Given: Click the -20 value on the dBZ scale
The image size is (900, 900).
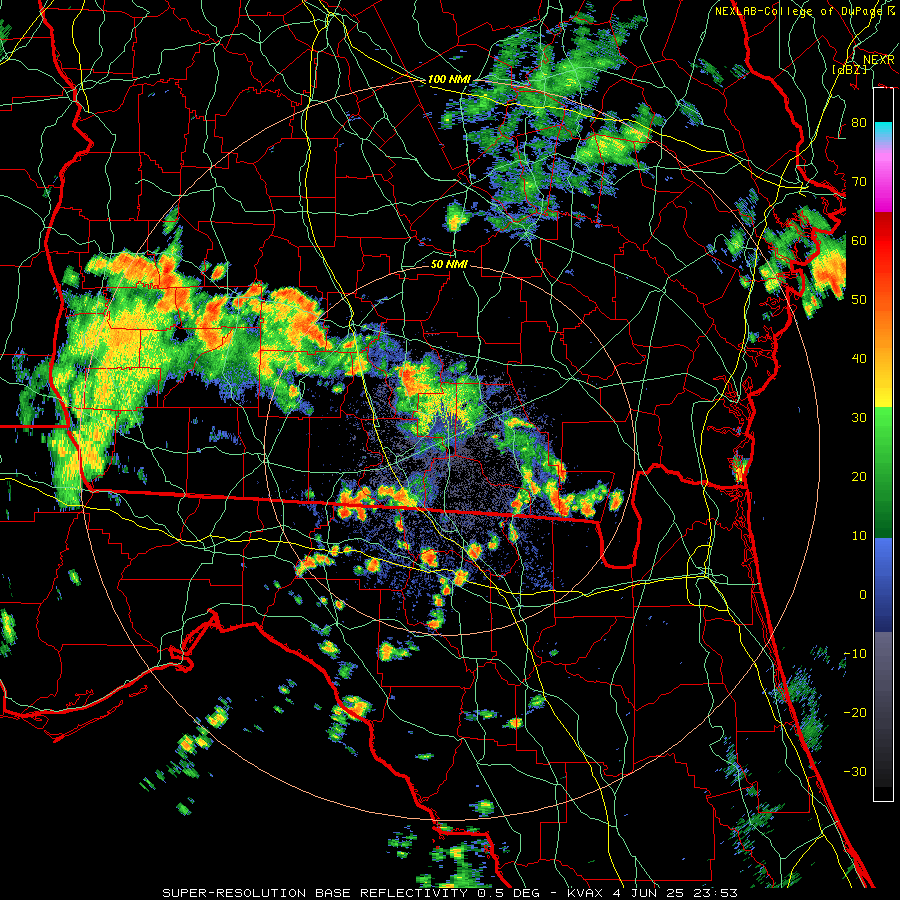Looking at the screenshot, I should point(855,712).
